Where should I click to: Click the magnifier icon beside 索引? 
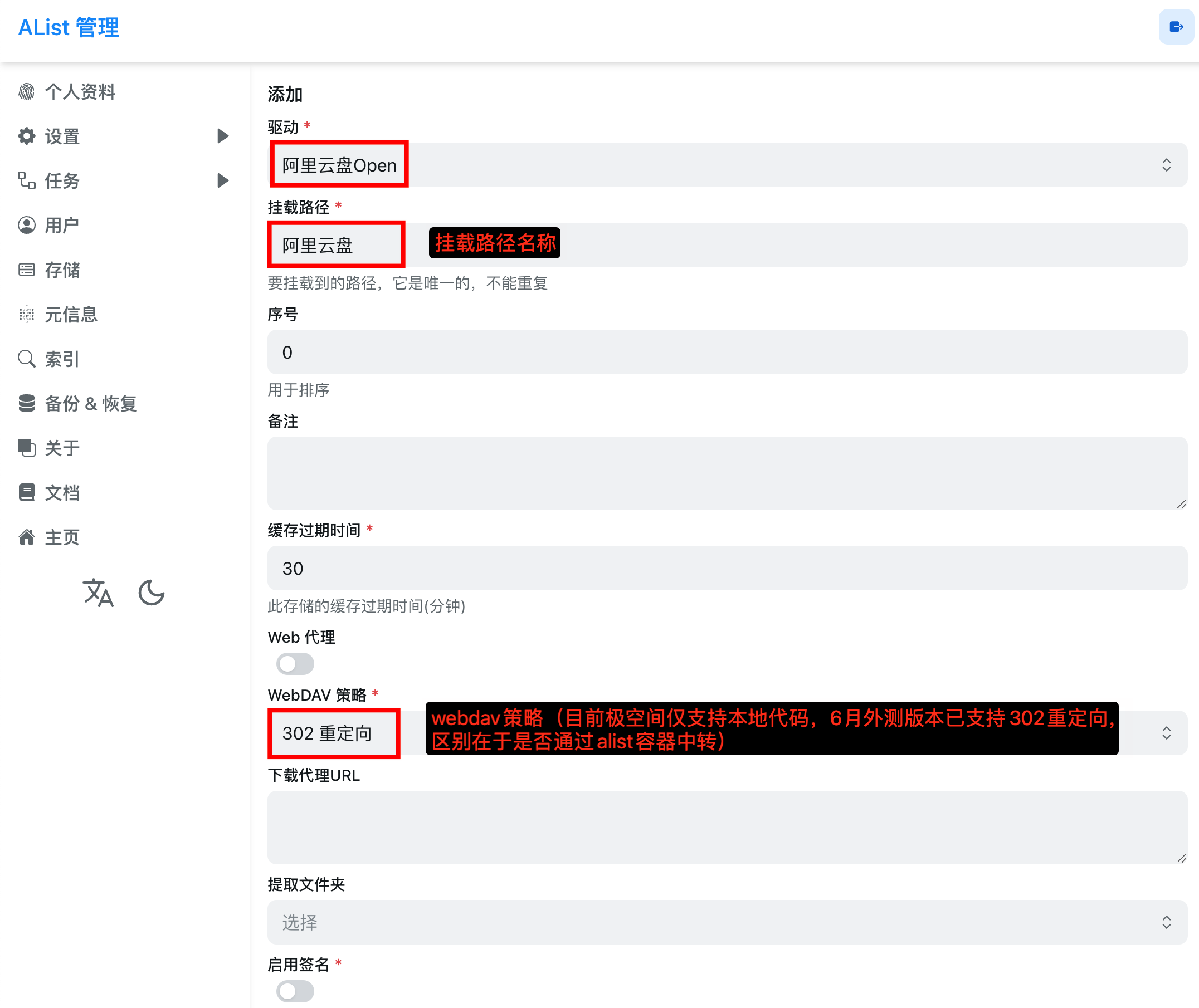pos(26,359)
